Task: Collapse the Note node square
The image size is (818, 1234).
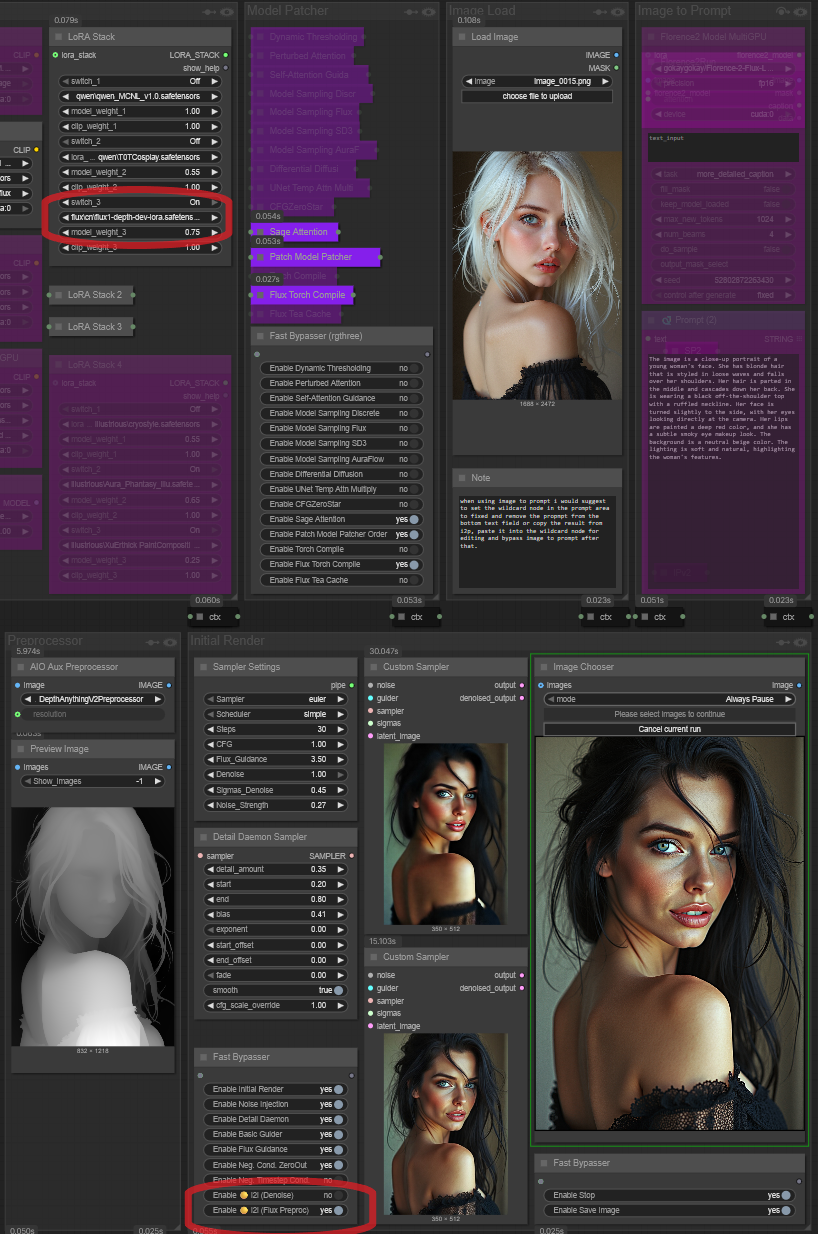Action: coord(461,478)
